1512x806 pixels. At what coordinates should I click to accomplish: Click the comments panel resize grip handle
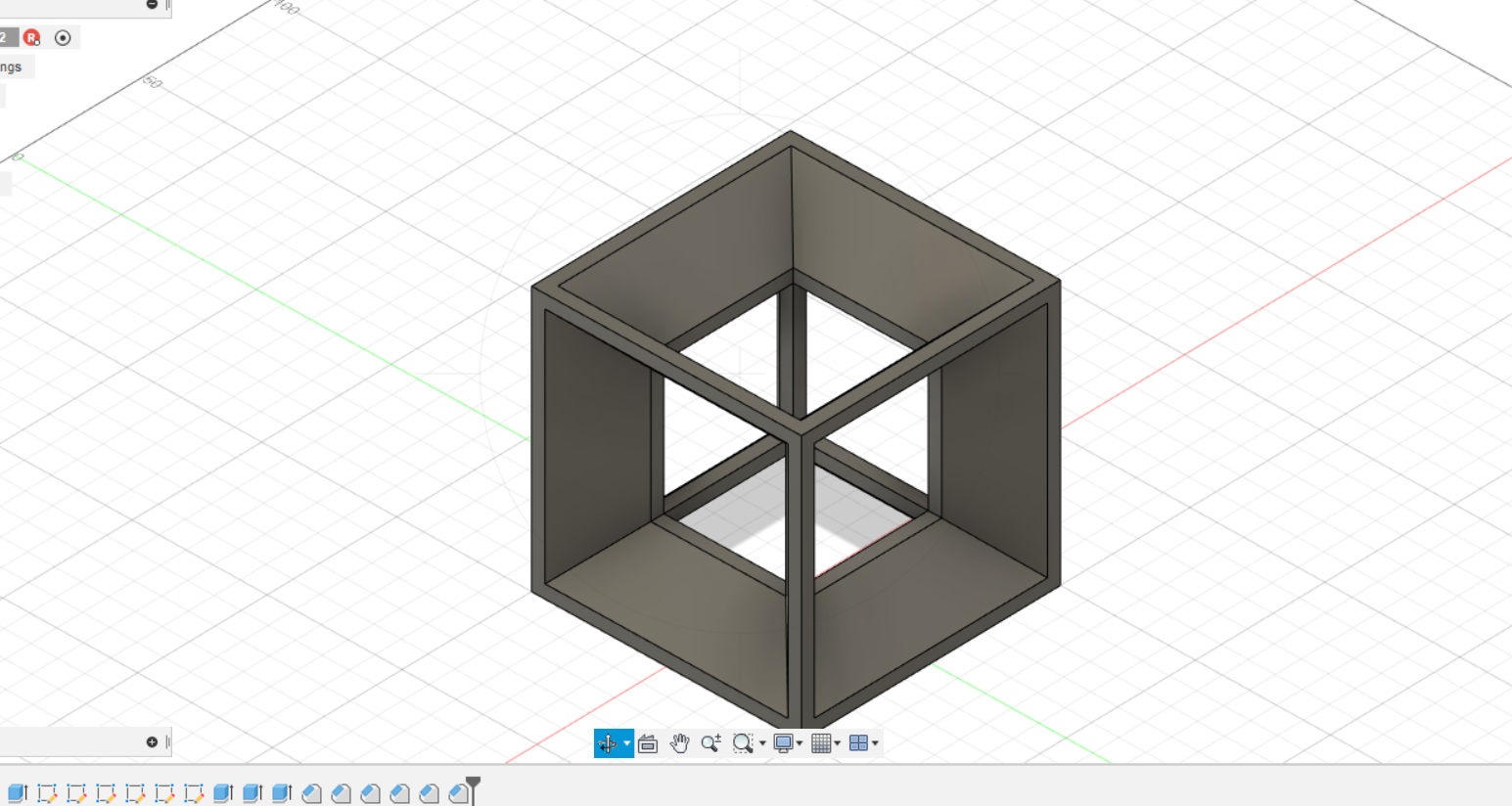pos(167,742)
